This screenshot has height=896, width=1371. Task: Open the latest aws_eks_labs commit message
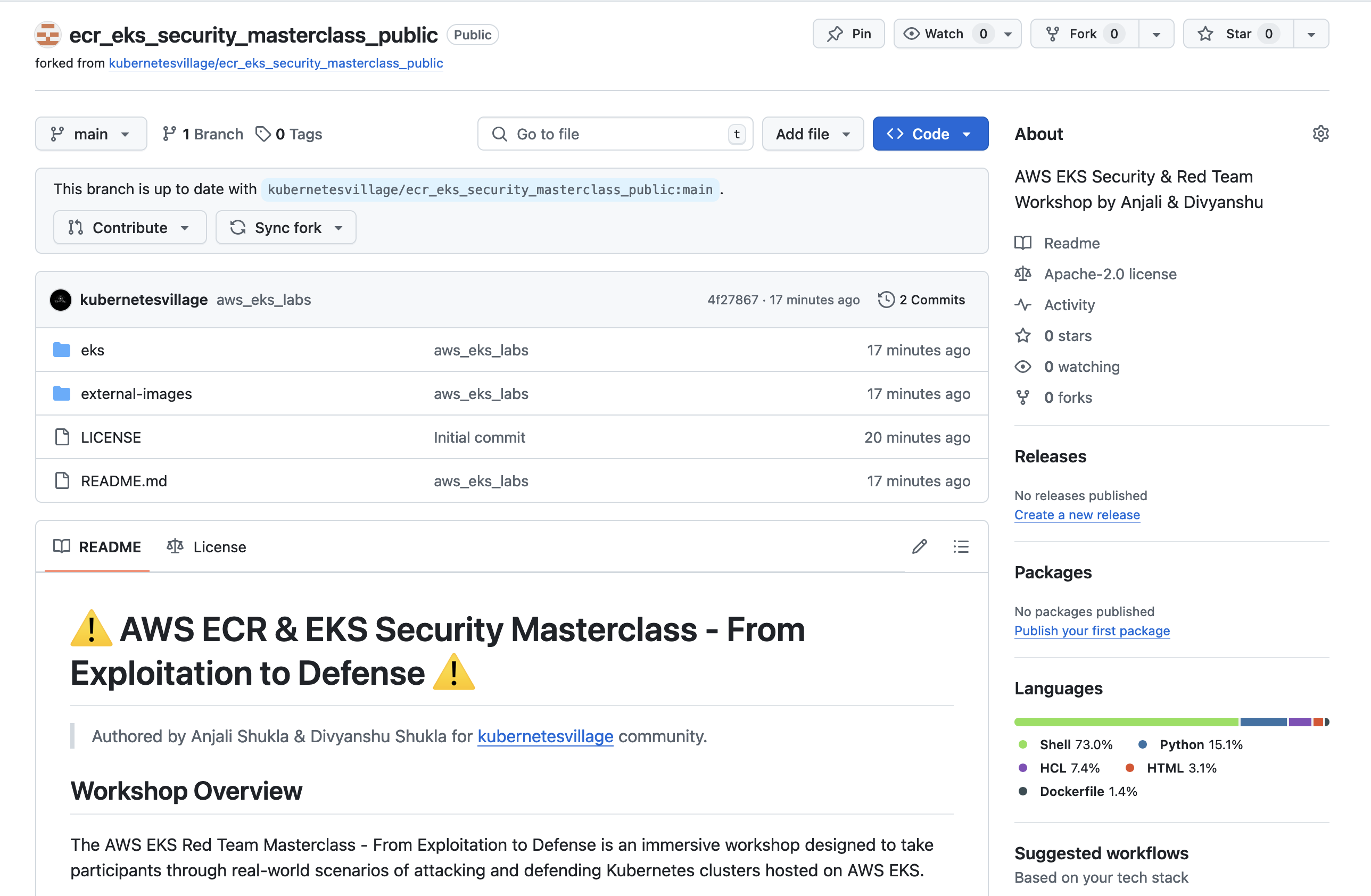(264, 300)
